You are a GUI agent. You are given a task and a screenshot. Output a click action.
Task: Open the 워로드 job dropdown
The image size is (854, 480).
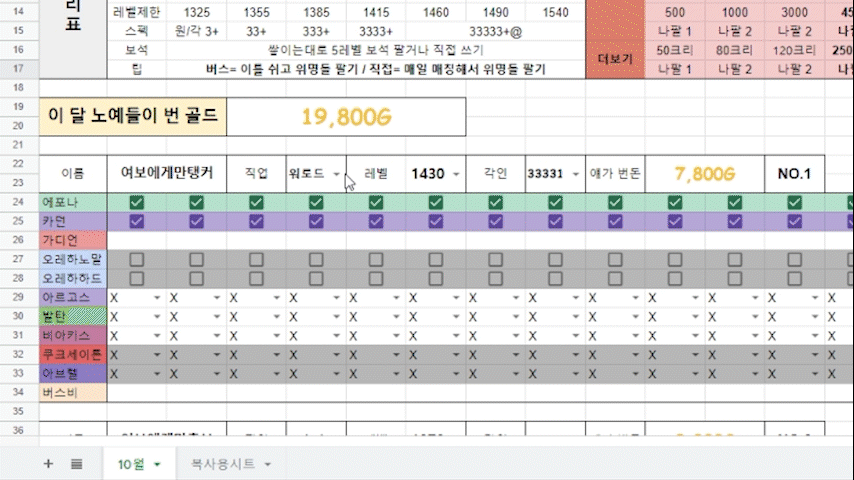[x=336, y=174]
